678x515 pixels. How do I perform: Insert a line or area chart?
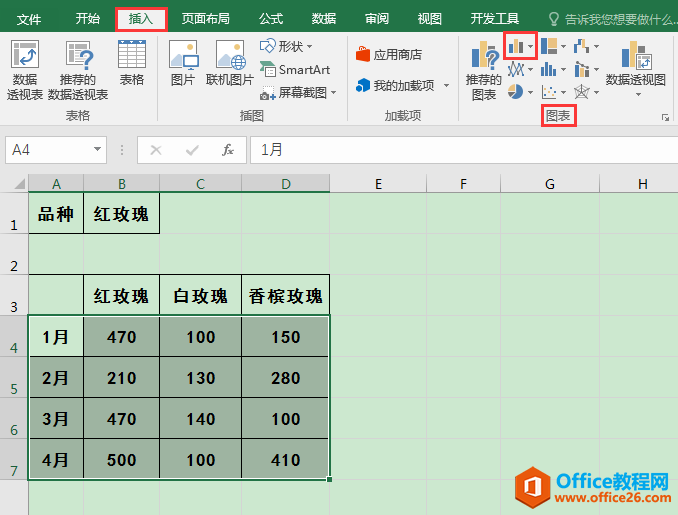pos(520,69)
